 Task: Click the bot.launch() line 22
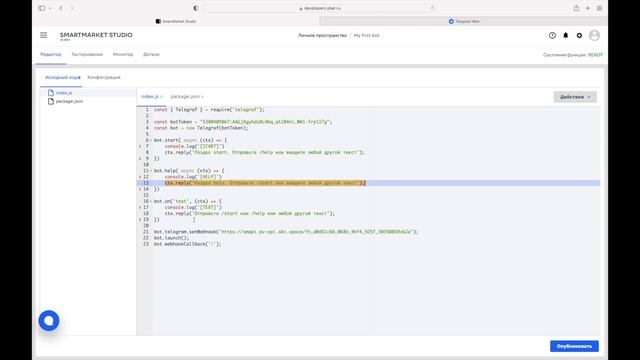pos(171,238)
